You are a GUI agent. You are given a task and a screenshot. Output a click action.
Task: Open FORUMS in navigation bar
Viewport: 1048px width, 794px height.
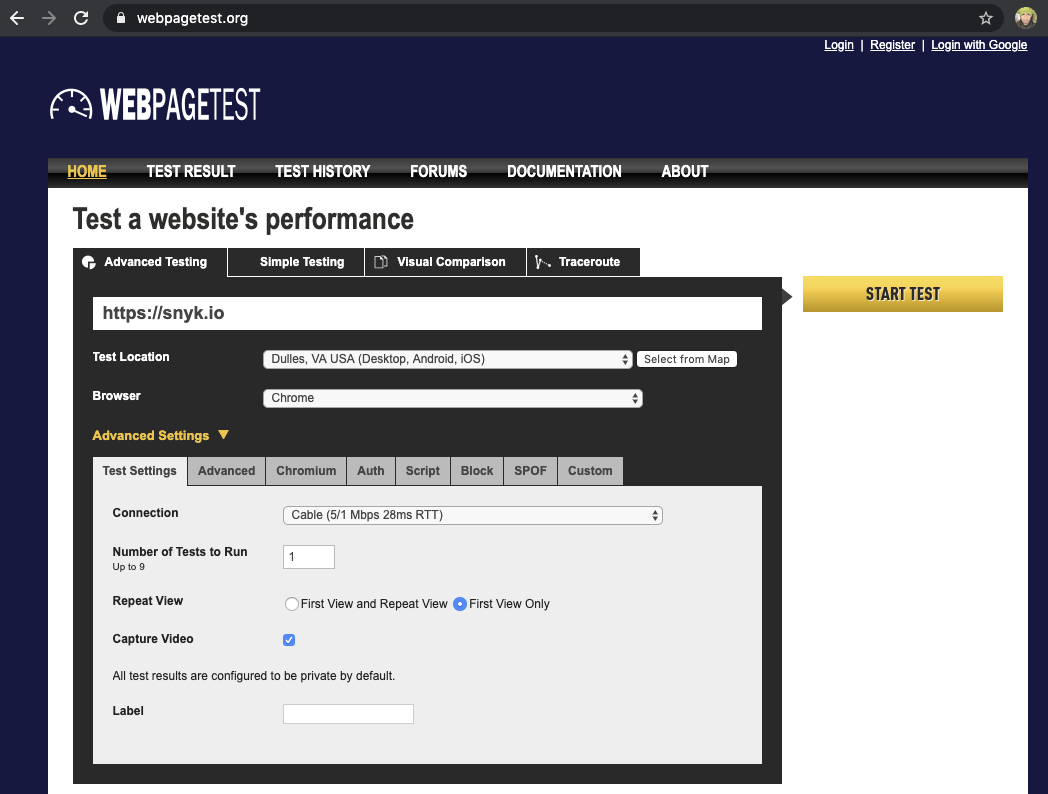pos(438,172)
